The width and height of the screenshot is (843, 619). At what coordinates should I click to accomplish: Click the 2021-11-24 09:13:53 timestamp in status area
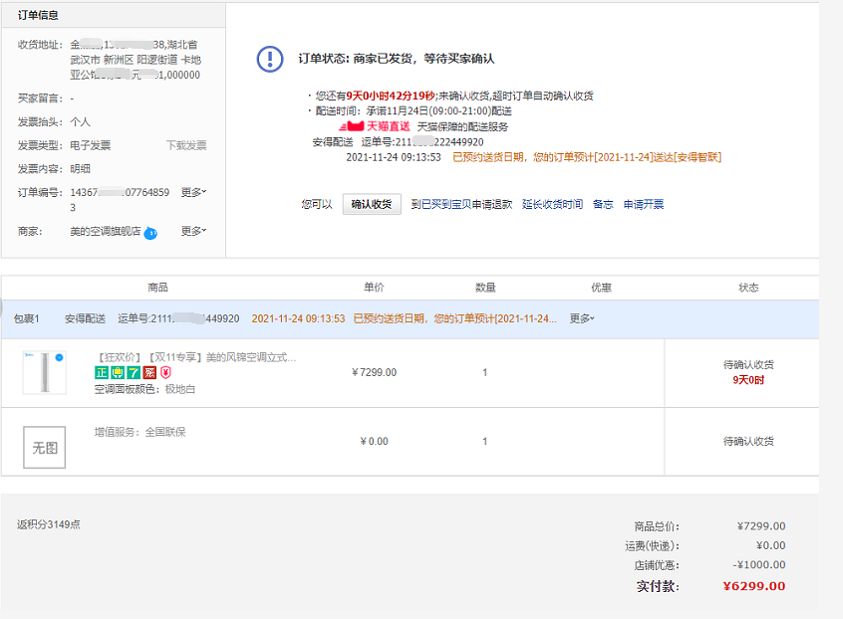[394, 157]
